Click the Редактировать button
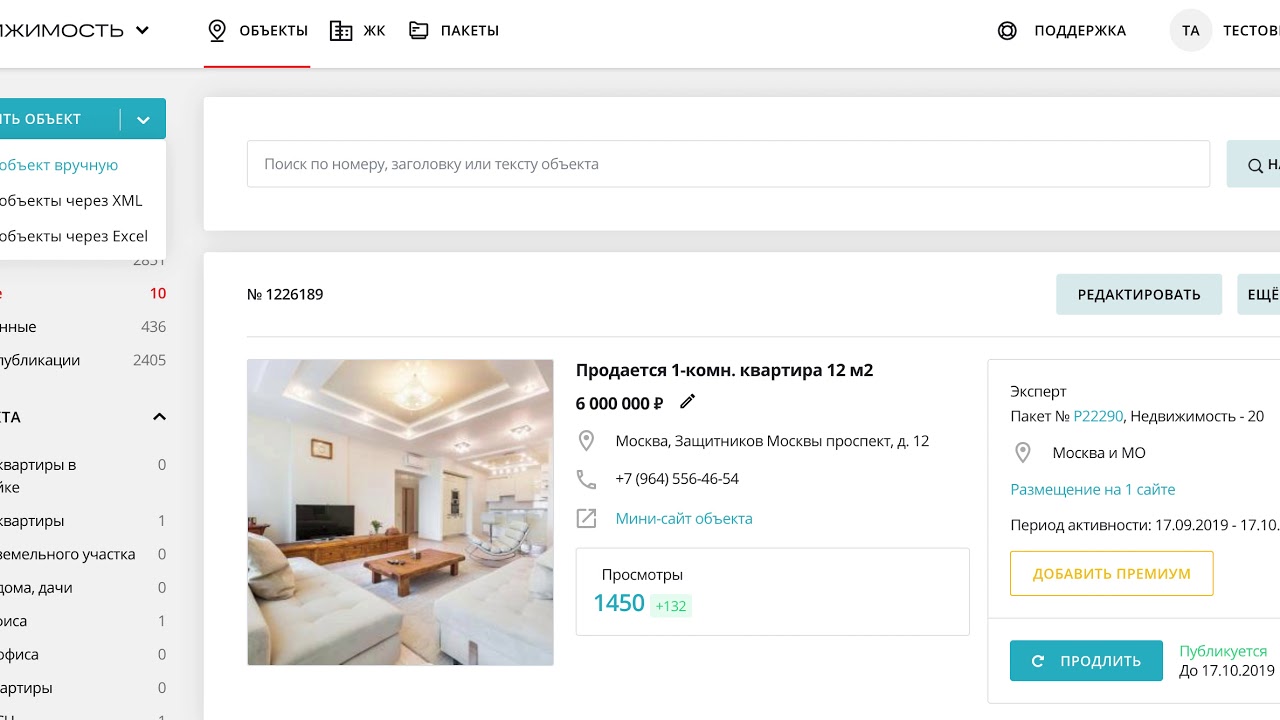 tap(1139, 295)
